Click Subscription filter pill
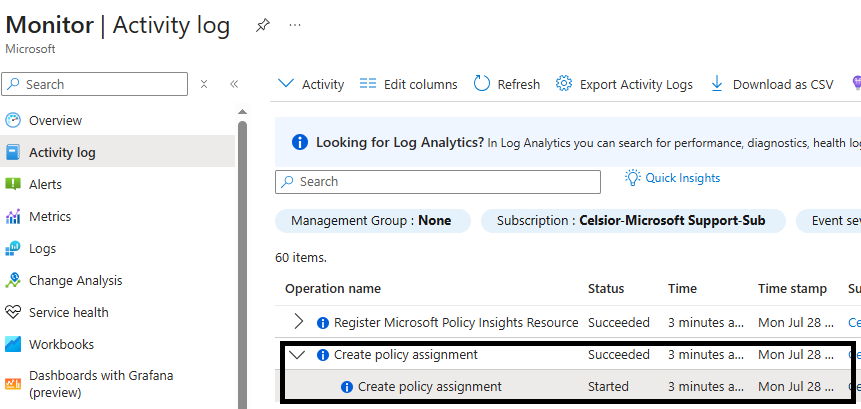The height and width of the screenshot is (409, 861). (633, 221)
